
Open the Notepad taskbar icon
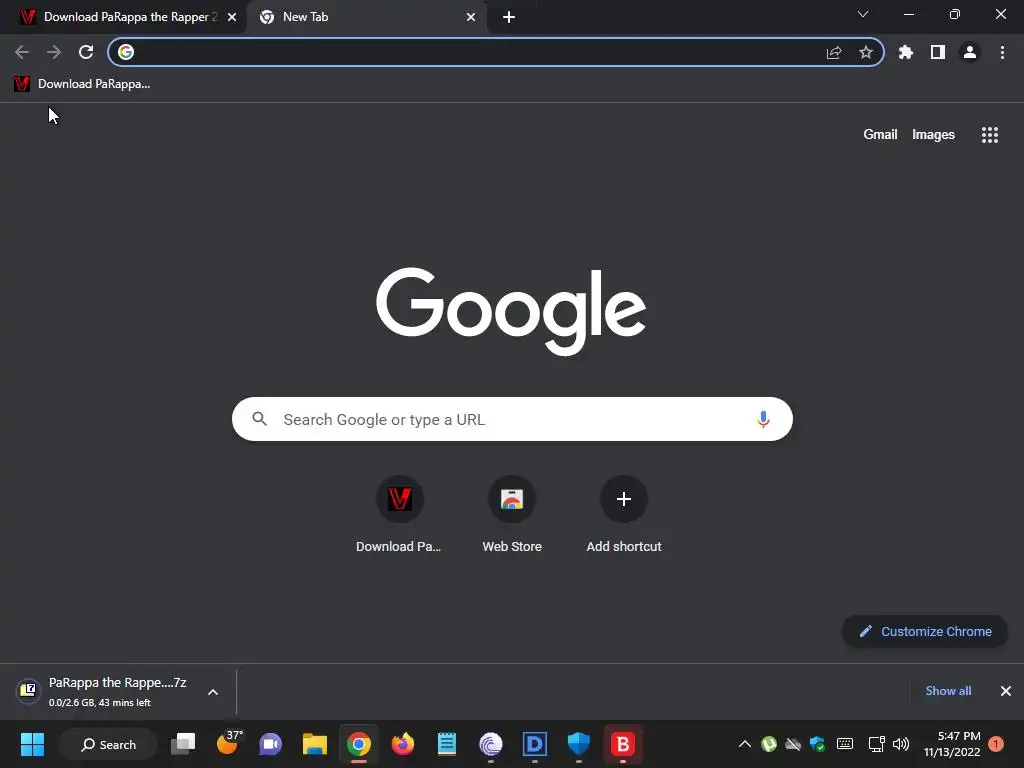447,744
